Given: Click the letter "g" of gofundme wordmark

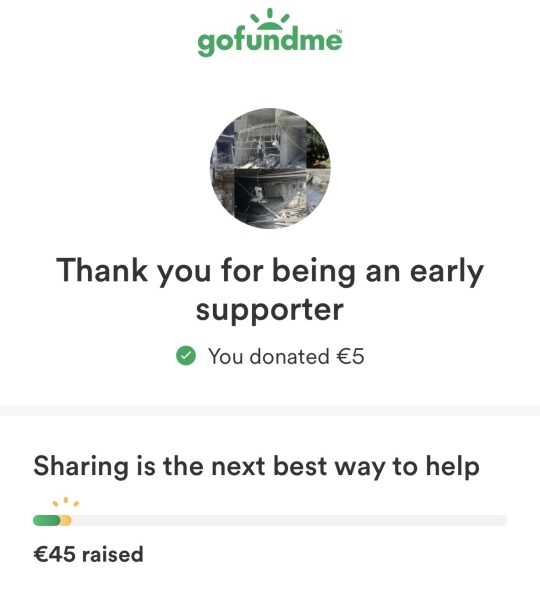Looking at the screenshot, I should pyautogui.click(x=207, y=44).
